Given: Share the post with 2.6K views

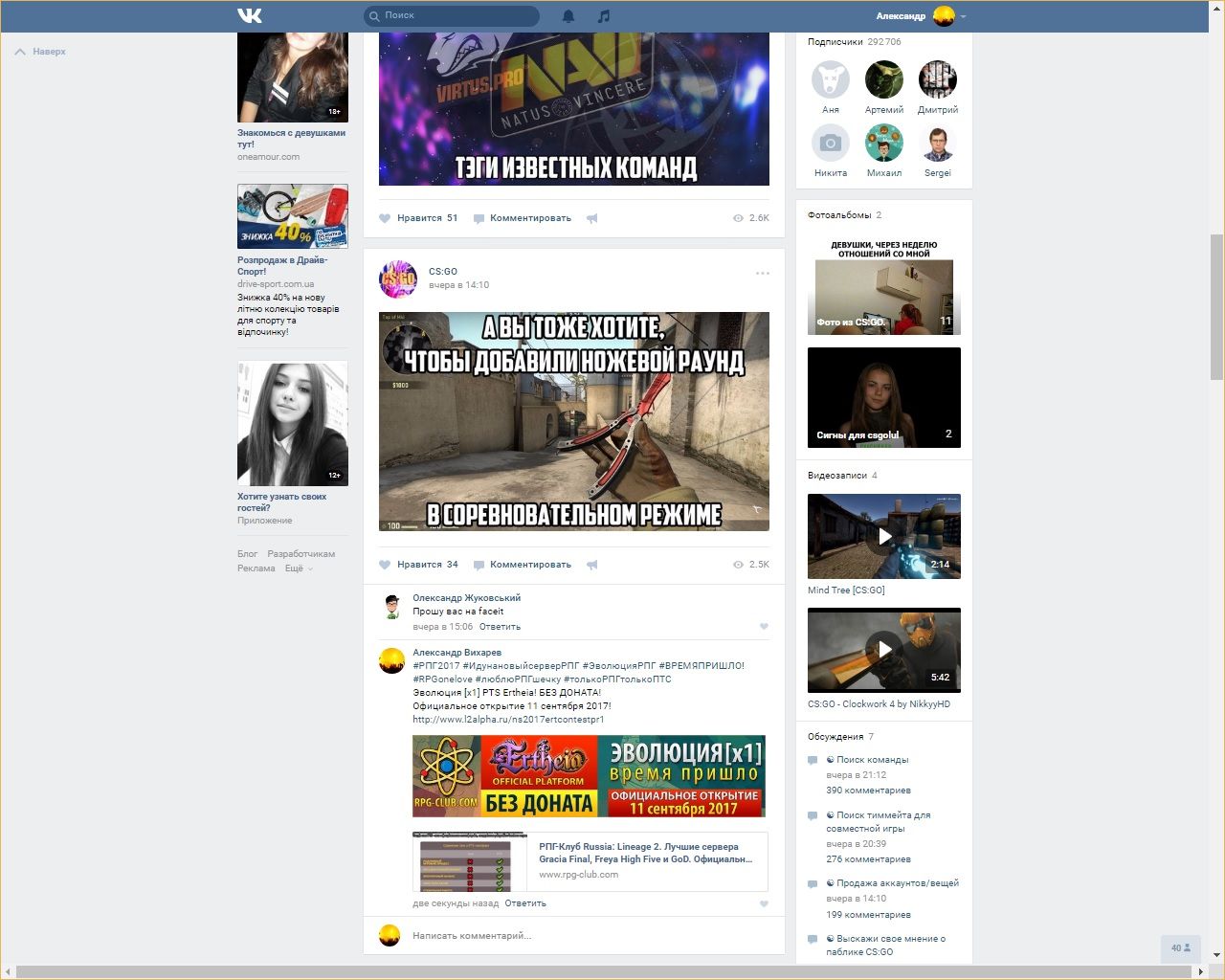Looking at the screenshot, I should tap(592, 218).
